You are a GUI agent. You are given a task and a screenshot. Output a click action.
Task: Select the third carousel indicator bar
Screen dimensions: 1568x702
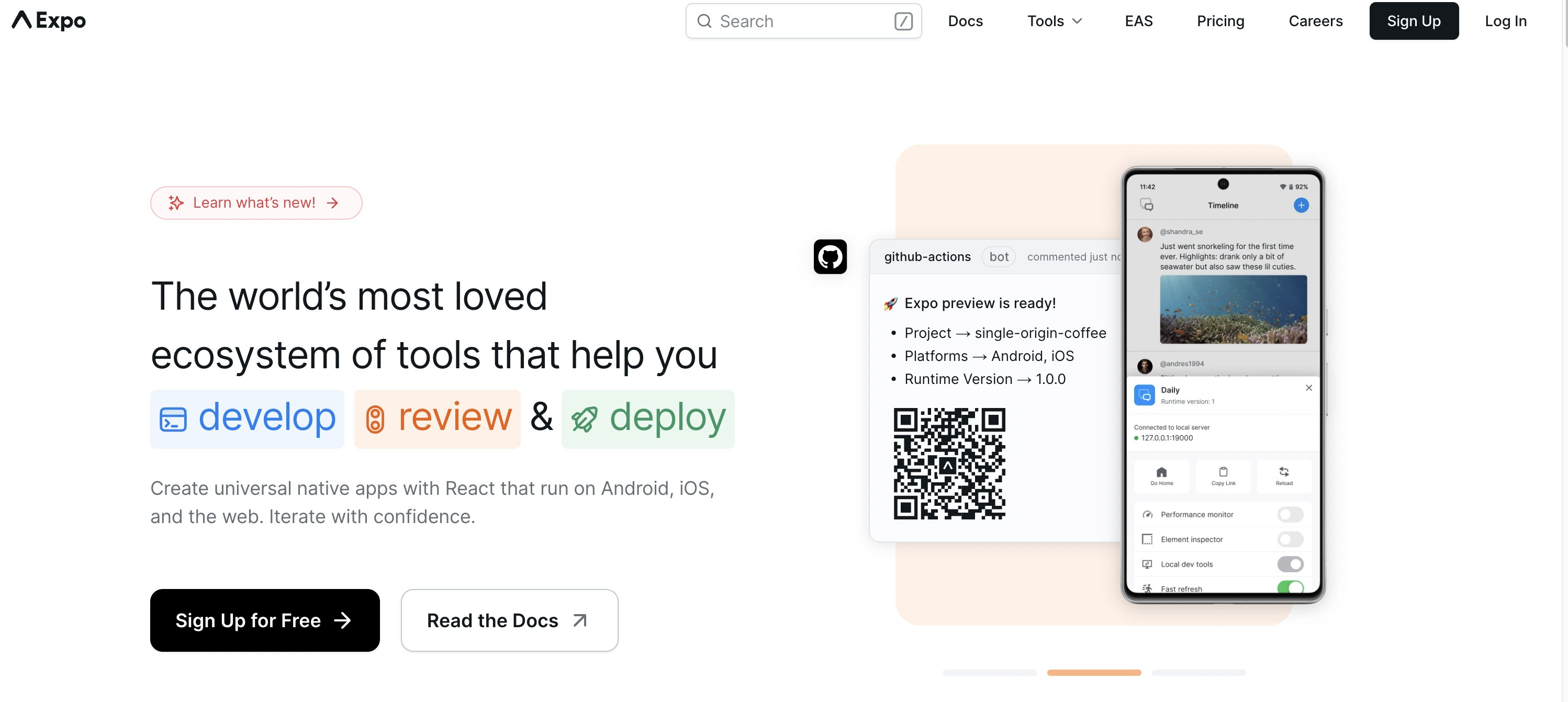coord(1199,673)
